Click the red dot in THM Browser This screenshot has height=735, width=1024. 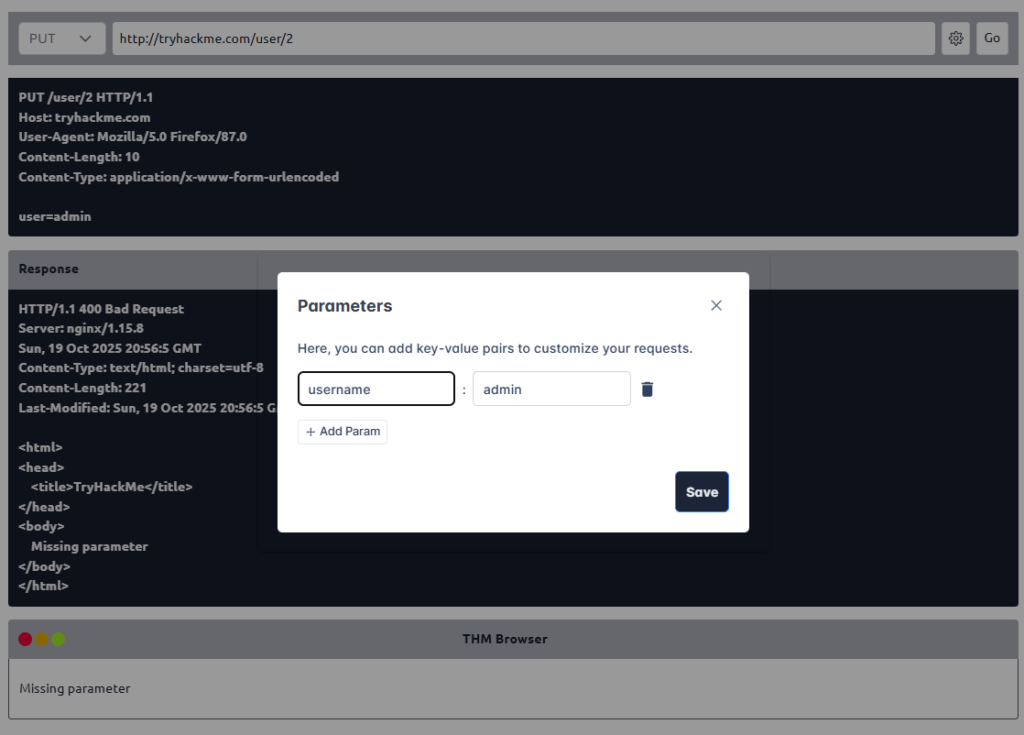(25, 639)
